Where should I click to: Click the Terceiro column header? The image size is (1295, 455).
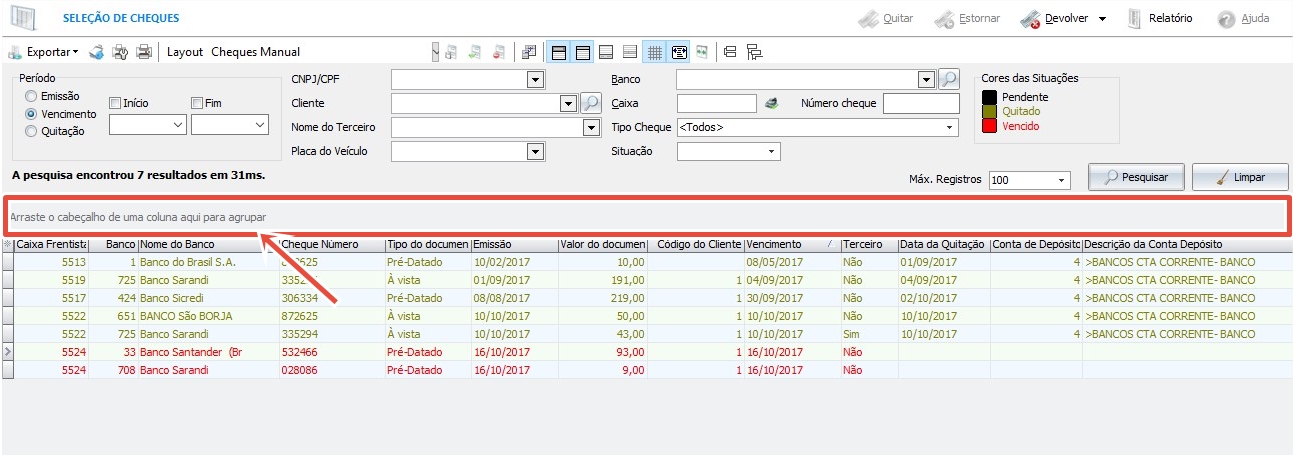[x=868, y=245]
